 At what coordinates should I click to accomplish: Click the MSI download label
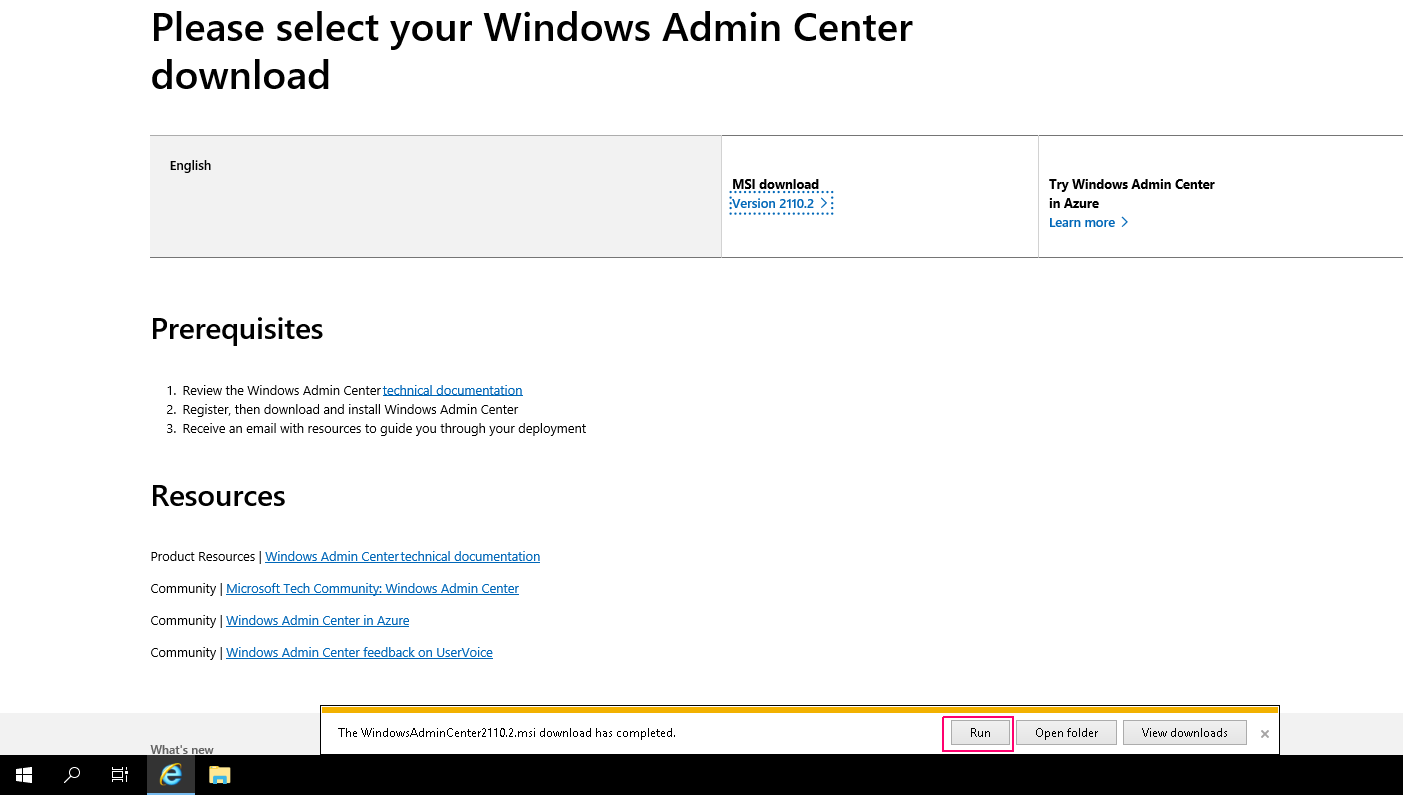(776, 185)
